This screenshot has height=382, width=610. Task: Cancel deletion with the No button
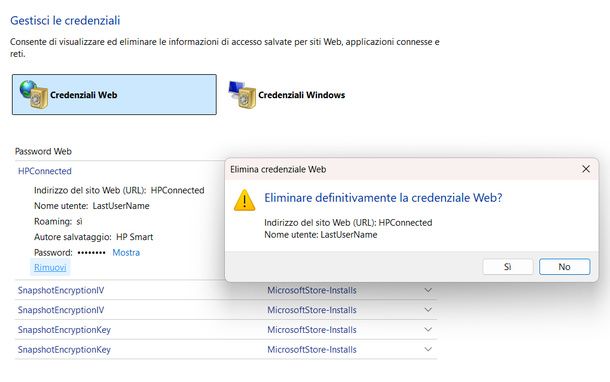tap(564, 267)
